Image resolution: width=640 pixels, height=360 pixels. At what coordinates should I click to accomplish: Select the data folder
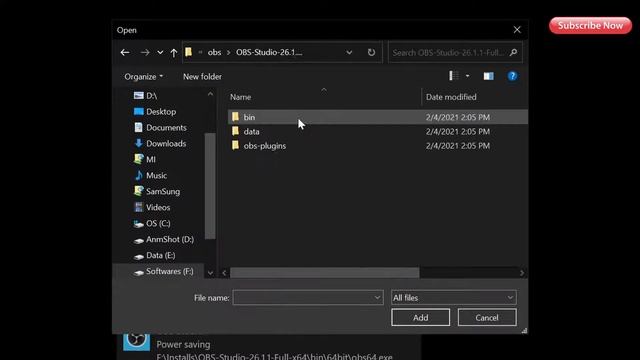378,131
